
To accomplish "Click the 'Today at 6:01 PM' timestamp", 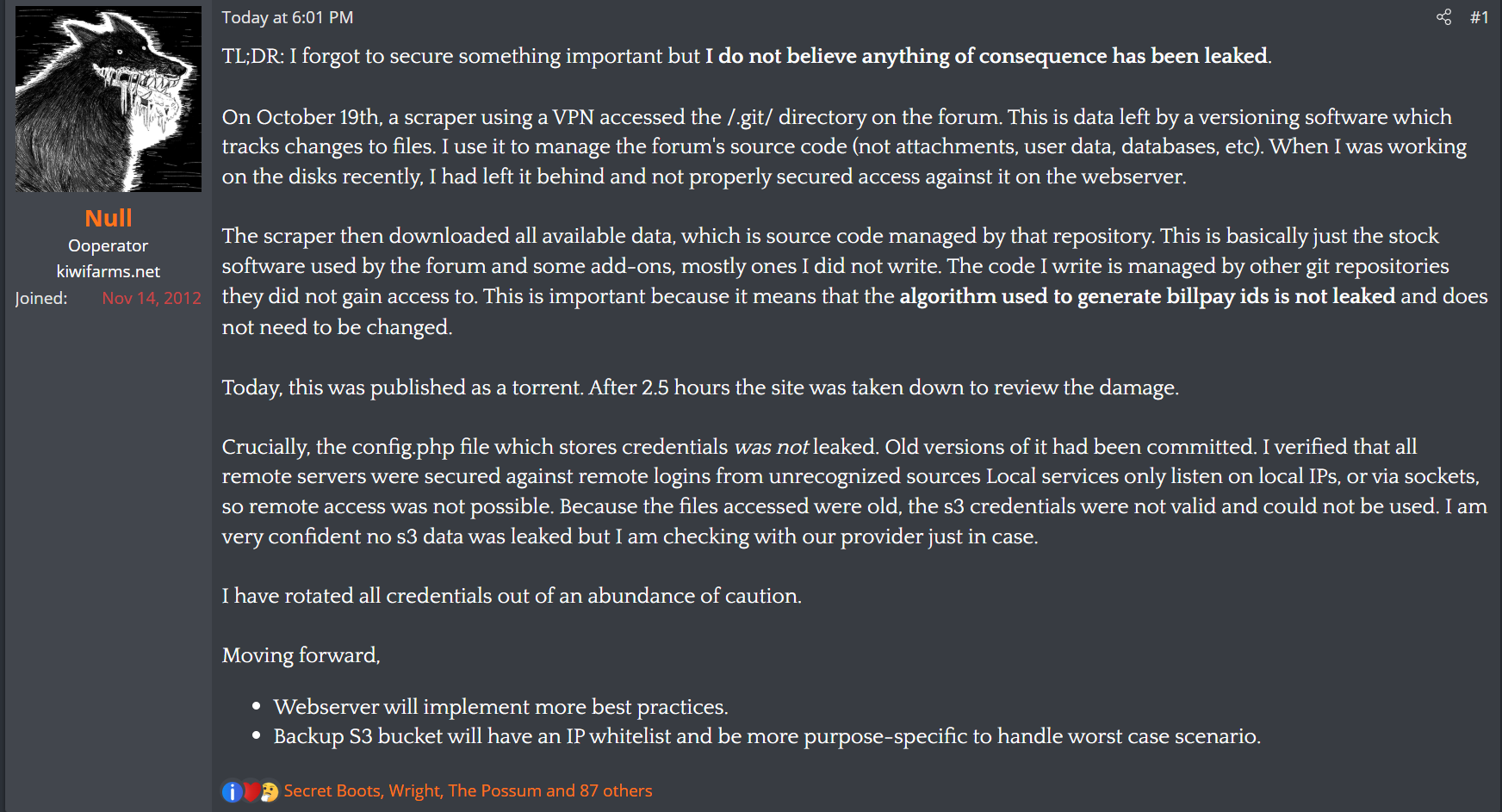I will click(288, 17).
